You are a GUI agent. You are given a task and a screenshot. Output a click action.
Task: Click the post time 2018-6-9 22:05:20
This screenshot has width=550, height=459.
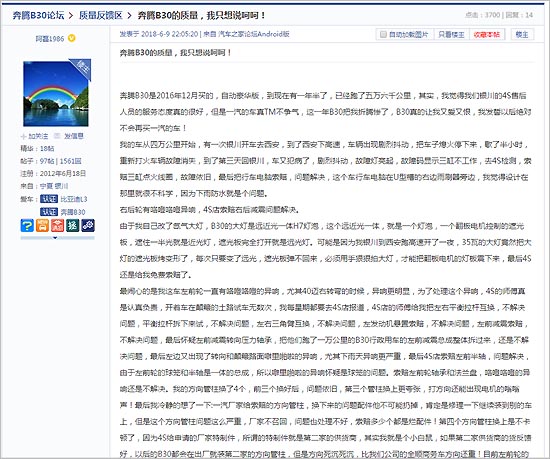click(170, 34)
